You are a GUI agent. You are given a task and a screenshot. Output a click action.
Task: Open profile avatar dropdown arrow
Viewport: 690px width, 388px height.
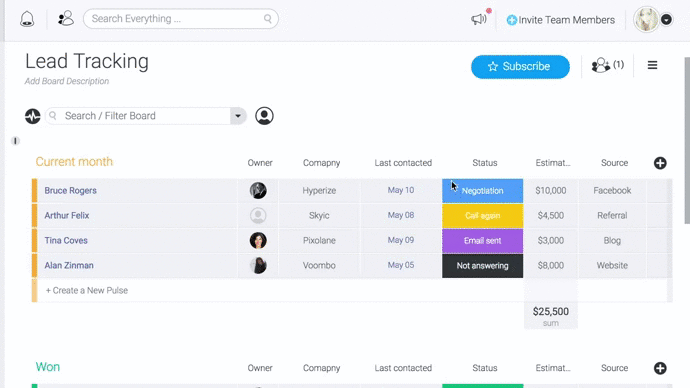[x=666, y=20]
